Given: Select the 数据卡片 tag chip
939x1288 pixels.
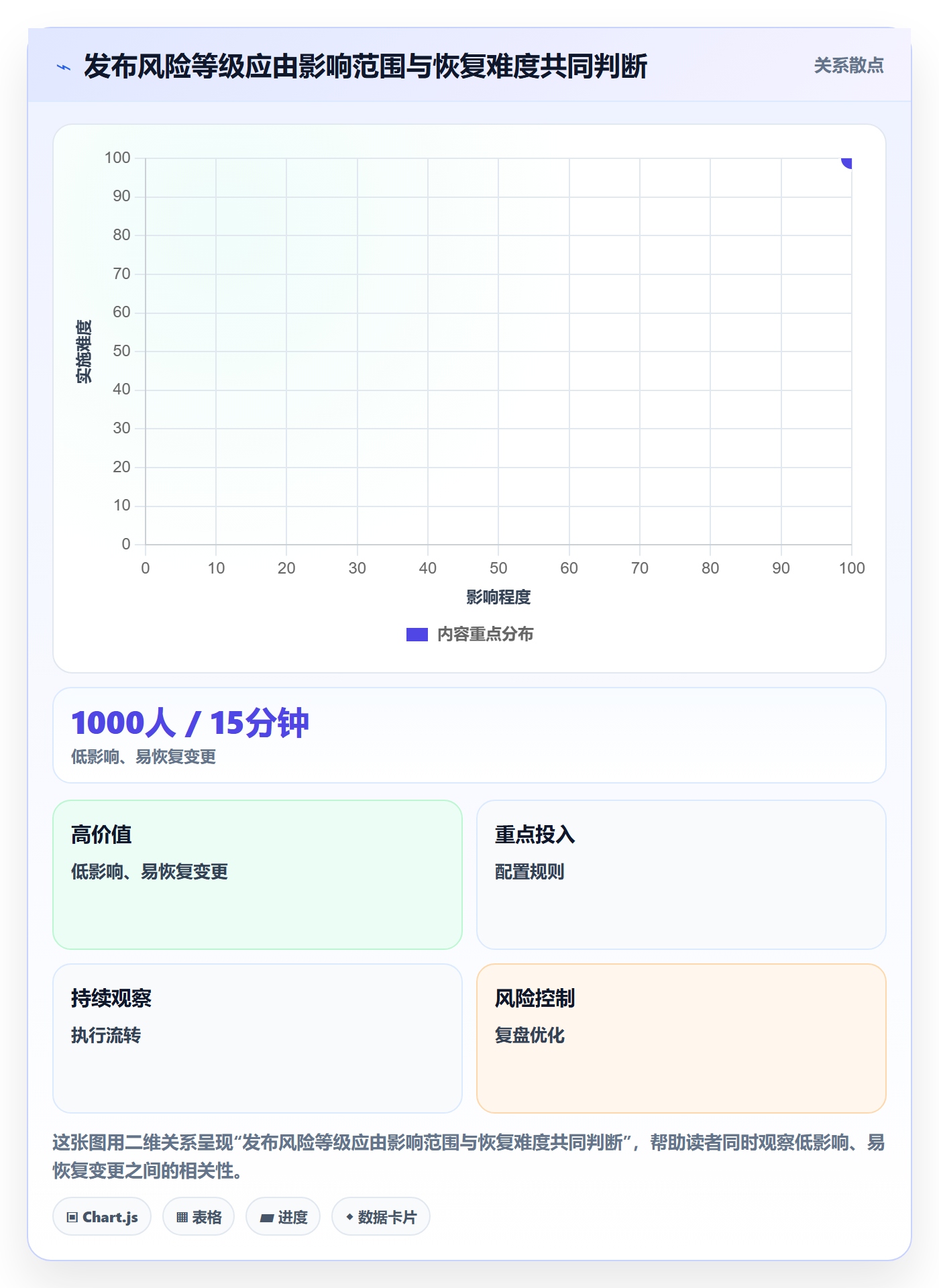Looking at the screenshot, I should tap(381, 1217).
